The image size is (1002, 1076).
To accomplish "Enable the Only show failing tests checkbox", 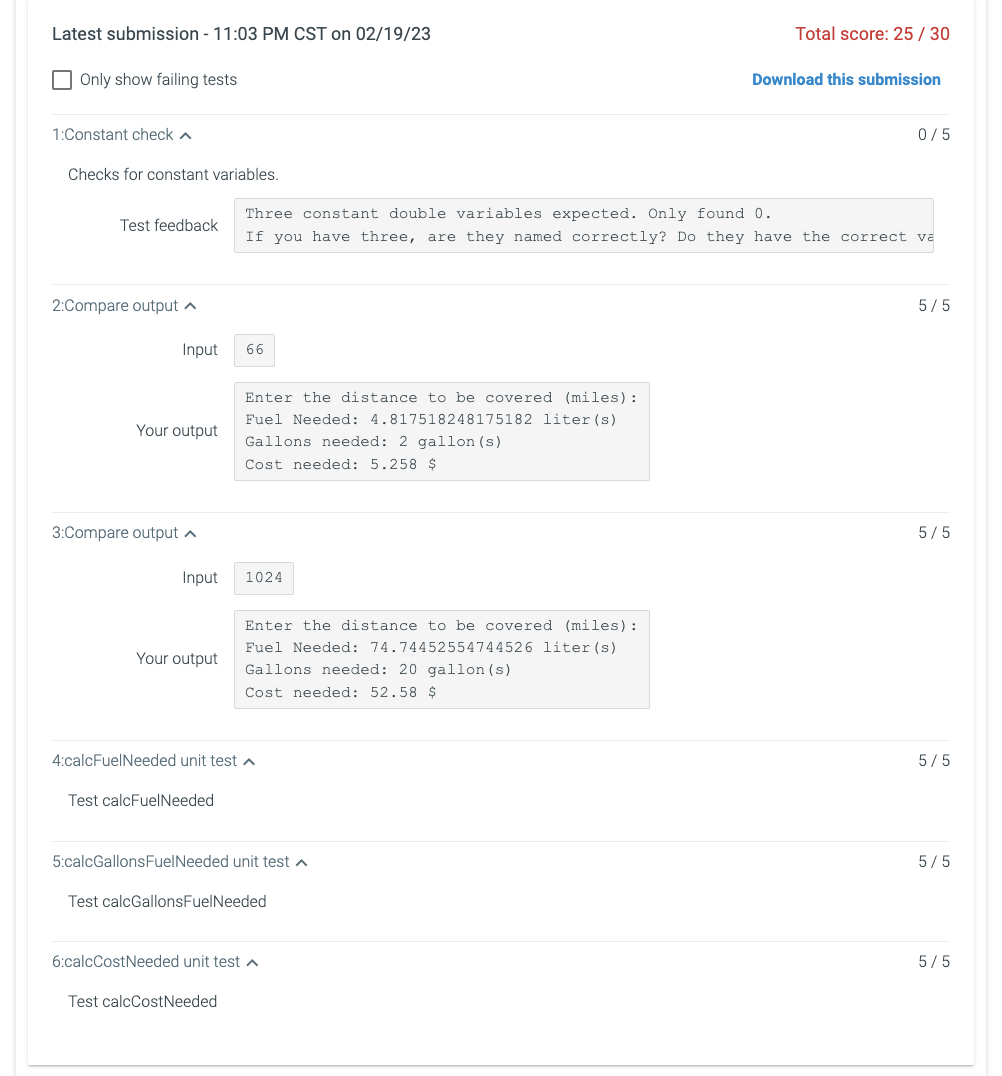I will 62,80.
